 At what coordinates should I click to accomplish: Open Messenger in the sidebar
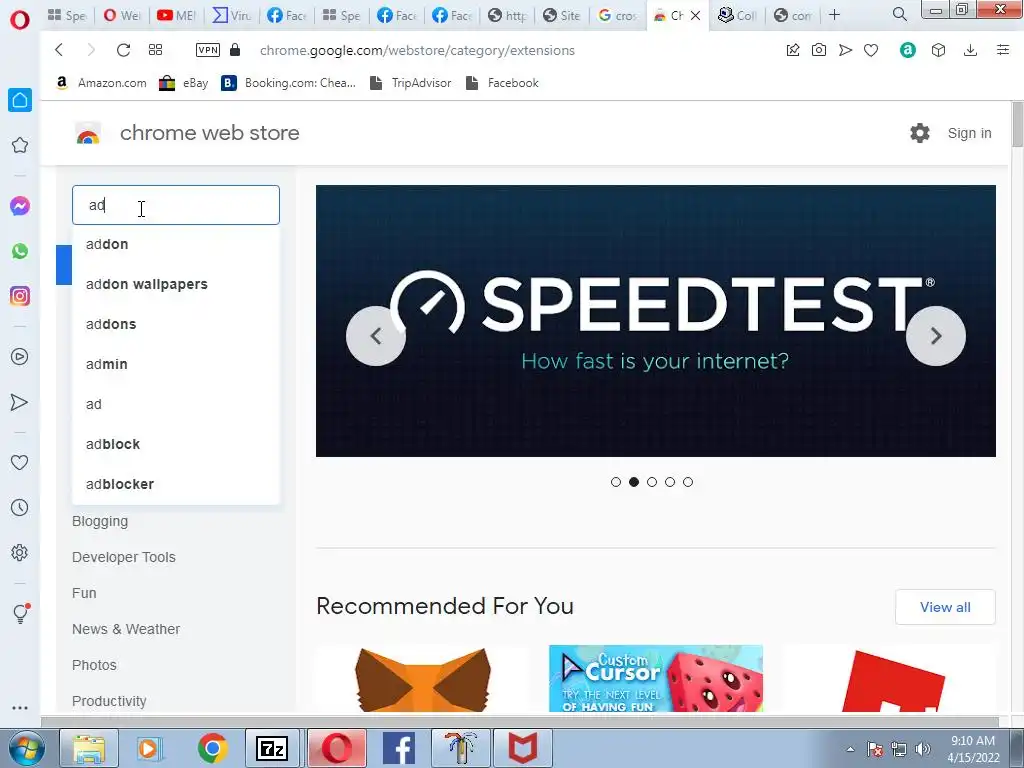20,206
